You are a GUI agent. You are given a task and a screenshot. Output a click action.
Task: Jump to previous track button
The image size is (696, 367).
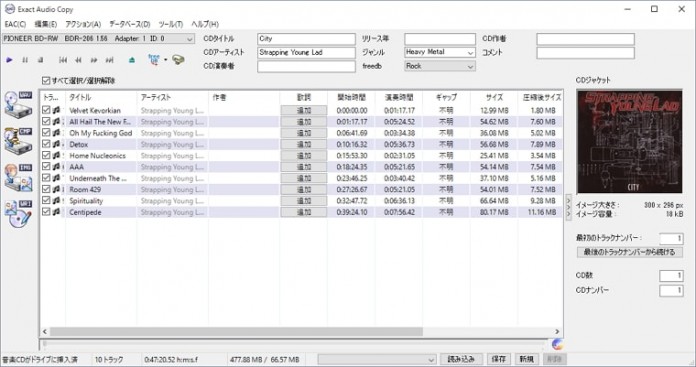coord(63,60)
